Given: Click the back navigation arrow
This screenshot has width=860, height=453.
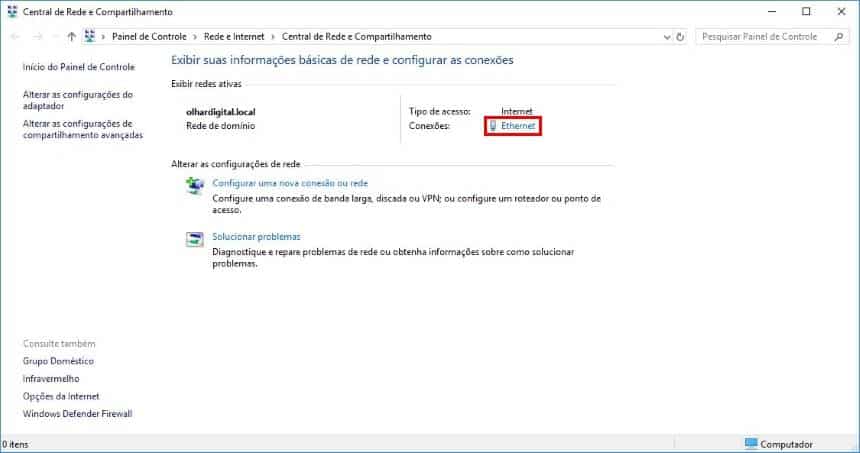Looking at the screenshot, I should click(15, 36).
